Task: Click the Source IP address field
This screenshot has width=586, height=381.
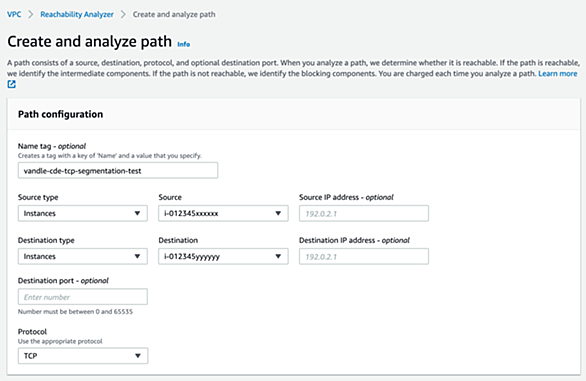Action: 364,213
